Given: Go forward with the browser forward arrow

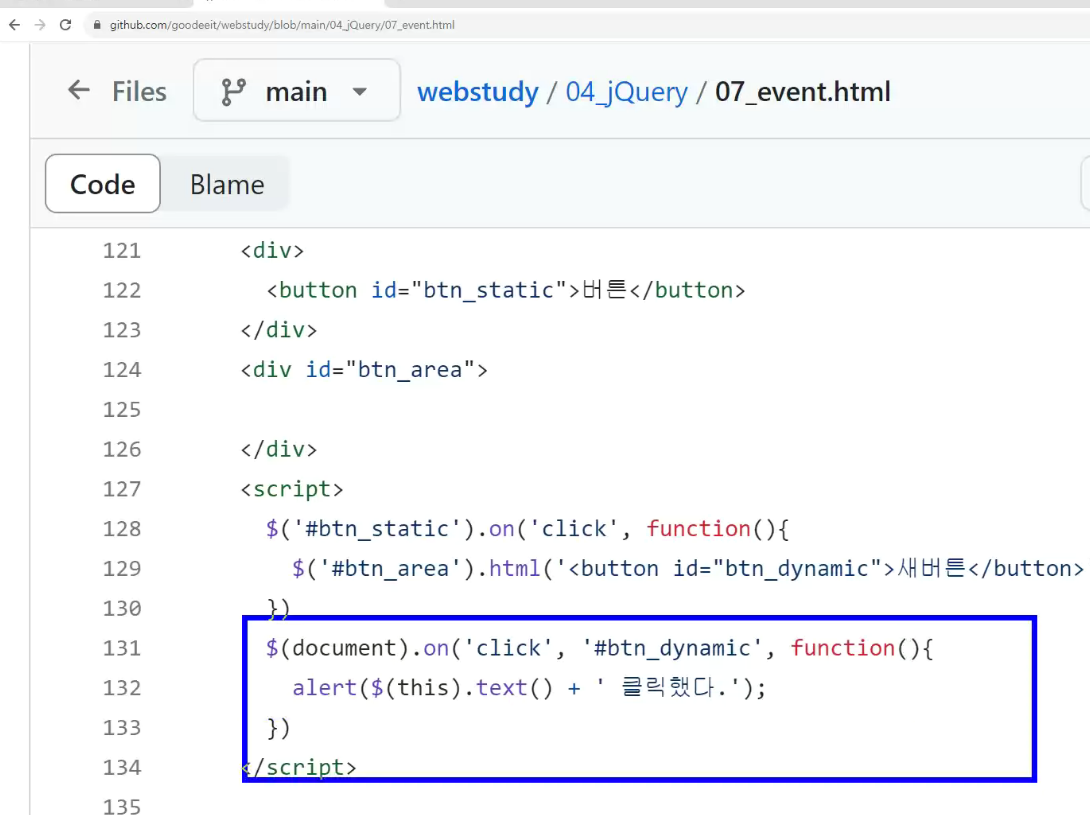Looking at the screenshot, I should click(x=40, y=25).
